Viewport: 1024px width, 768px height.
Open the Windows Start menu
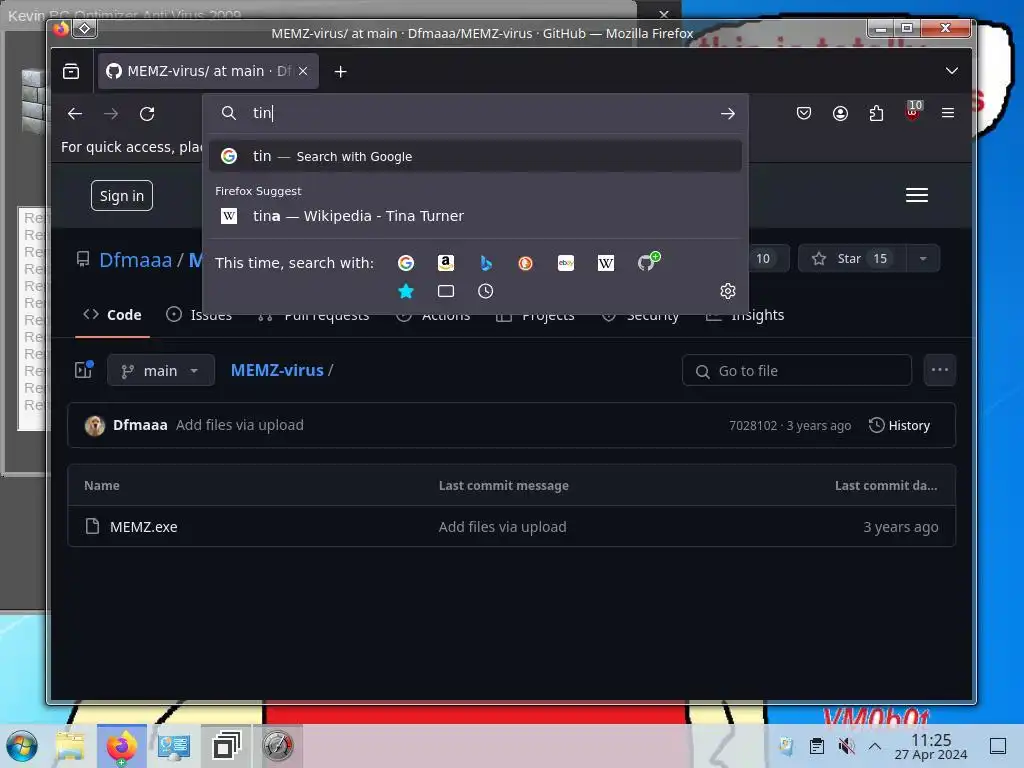coord(22,746)
